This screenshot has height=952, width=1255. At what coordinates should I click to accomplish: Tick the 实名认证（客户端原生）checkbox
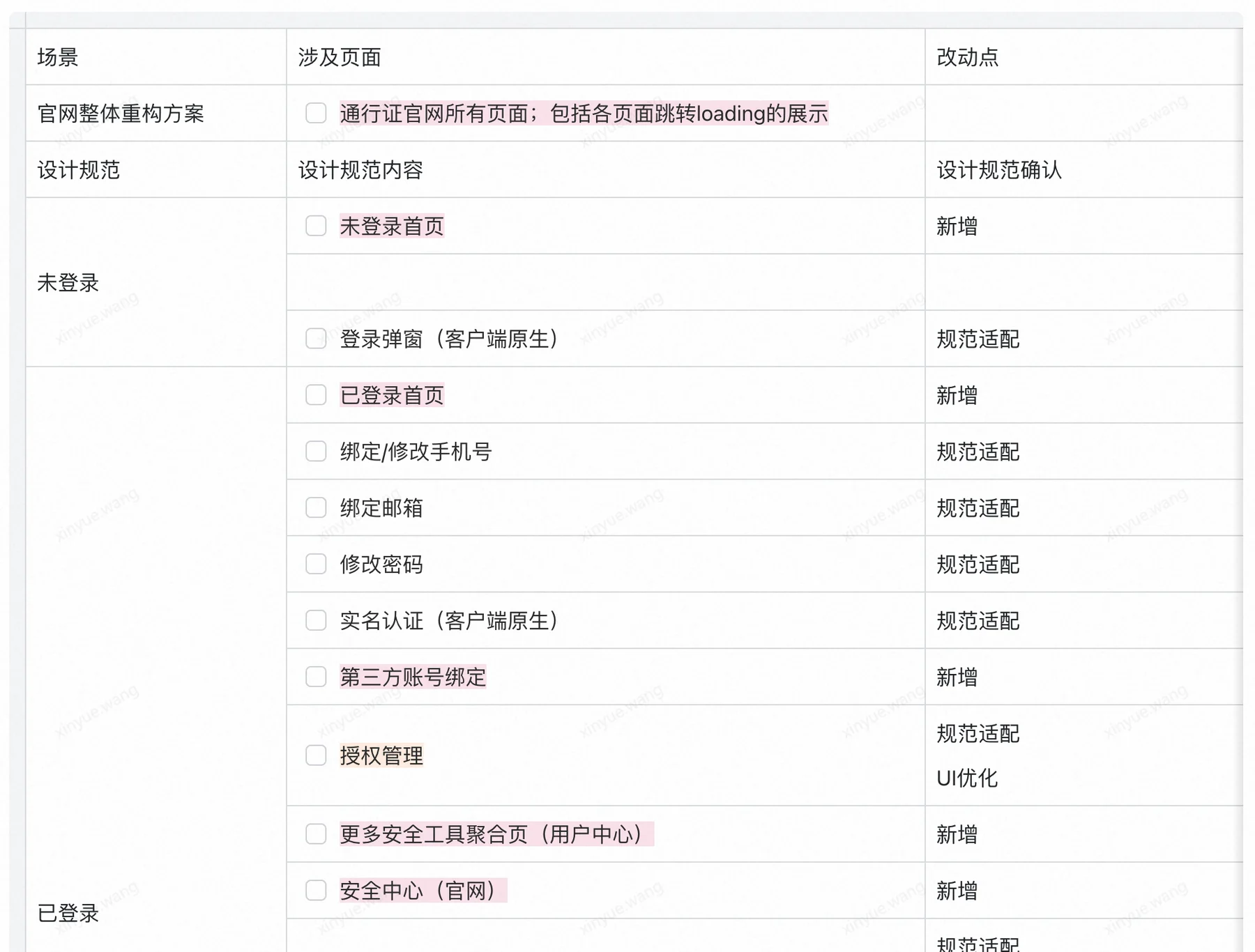316,620
